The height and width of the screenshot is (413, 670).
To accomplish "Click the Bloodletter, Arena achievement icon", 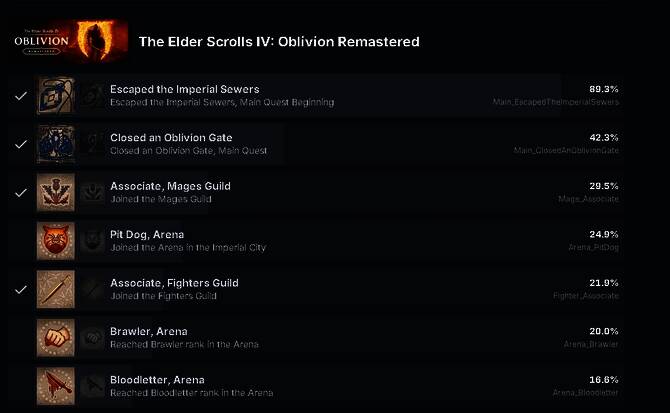I will [55, 386].
